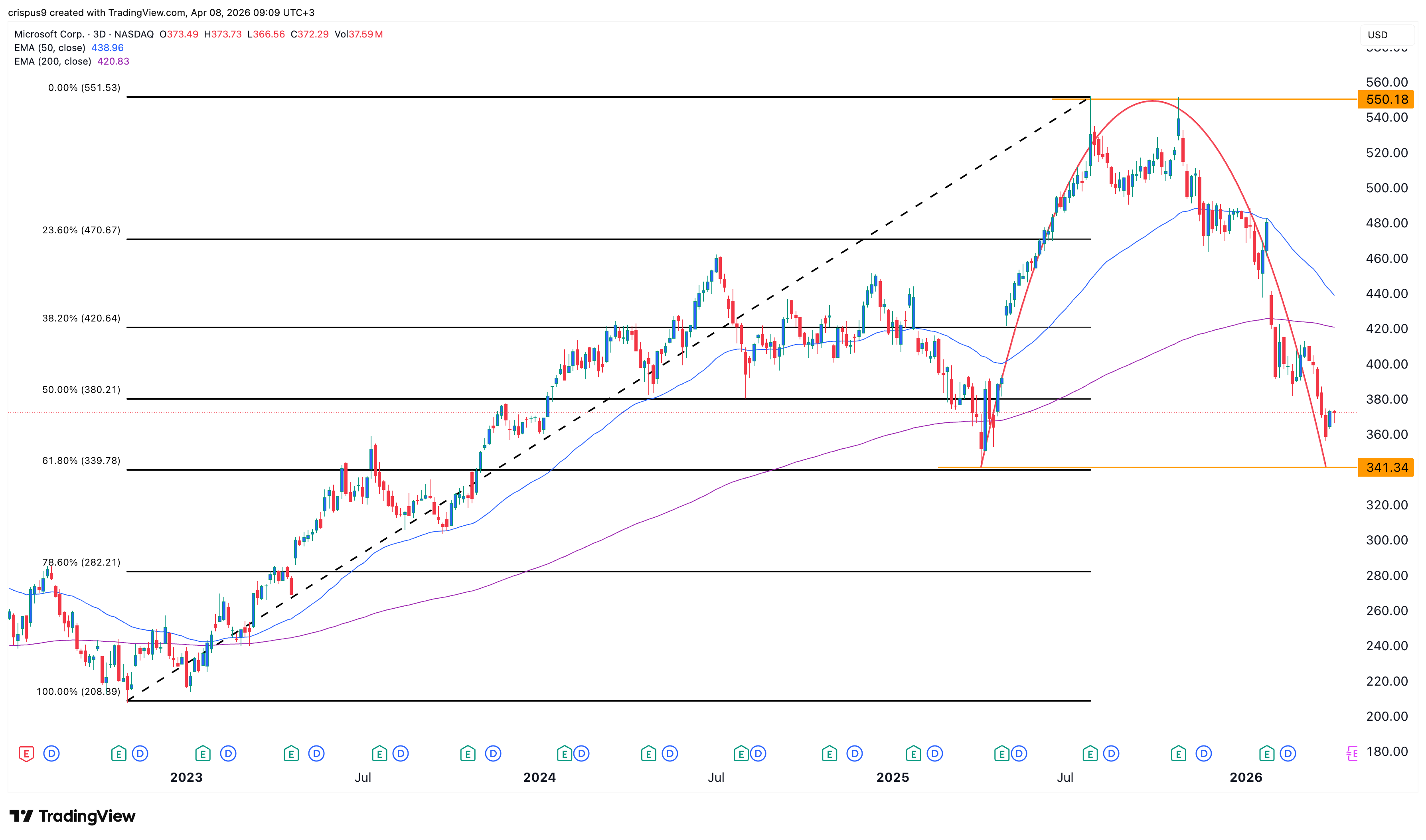This screenshot has width=1426, height=840.
Task: Select the 38.20% (420.64) Fibonacci level label
Action: tap(81, 318)
